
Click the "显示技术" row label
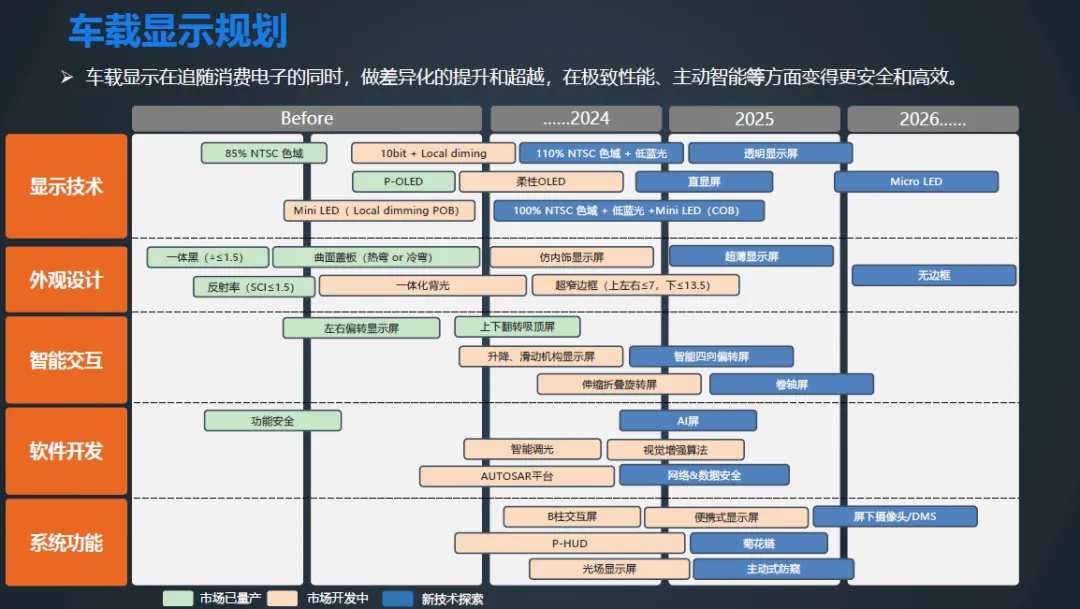coord(66,187)
